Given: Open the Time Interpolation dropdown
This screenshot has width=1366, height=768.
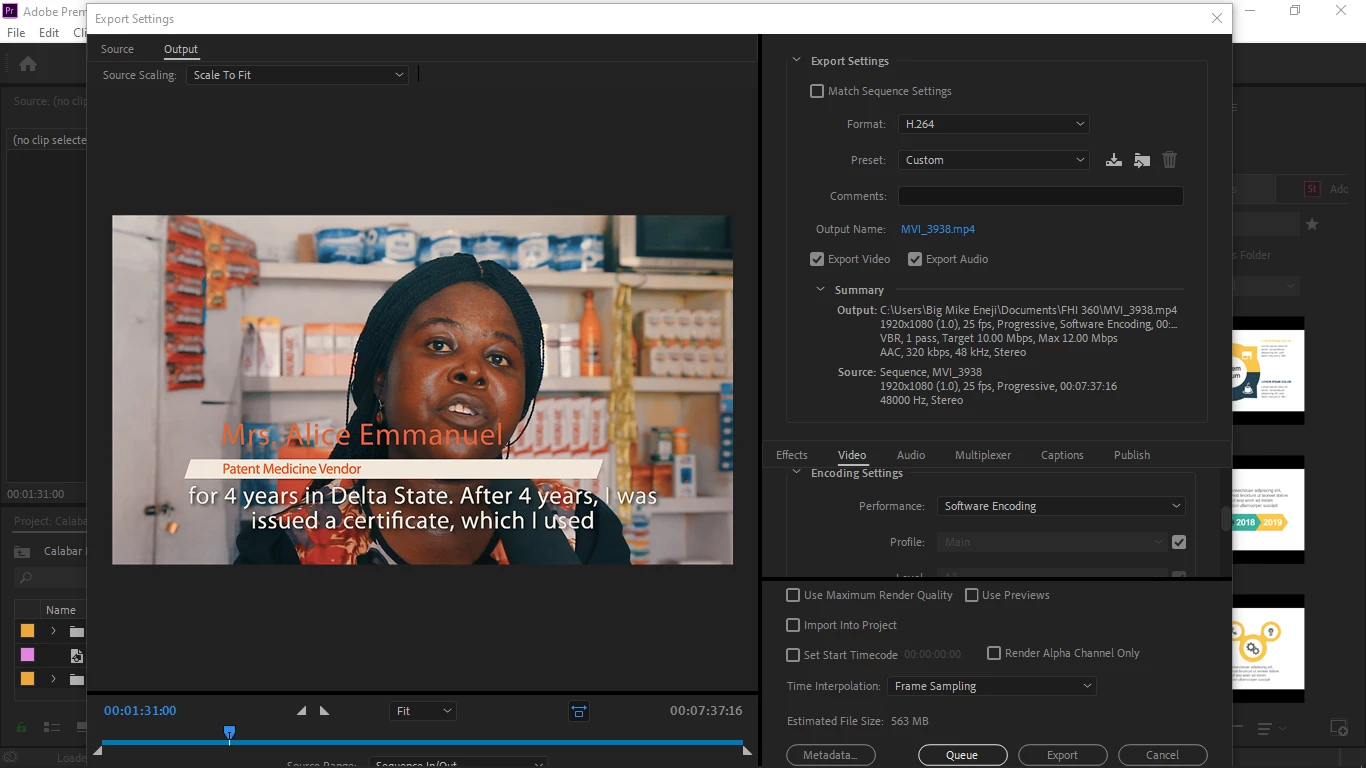Looking at the screenshot, I should pyautogui.click(x=992, y=686).
